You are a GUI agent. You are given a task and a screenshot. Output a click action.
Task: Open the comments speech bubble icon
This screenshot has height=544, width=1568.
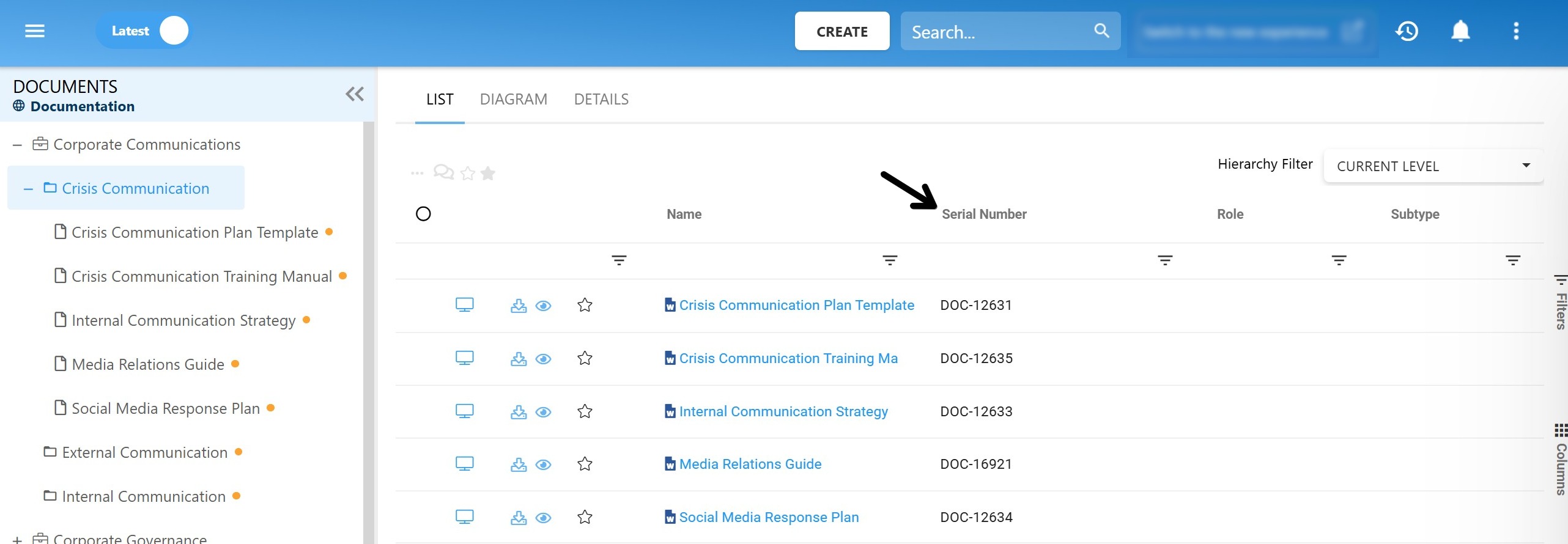(x=443, y=173)
